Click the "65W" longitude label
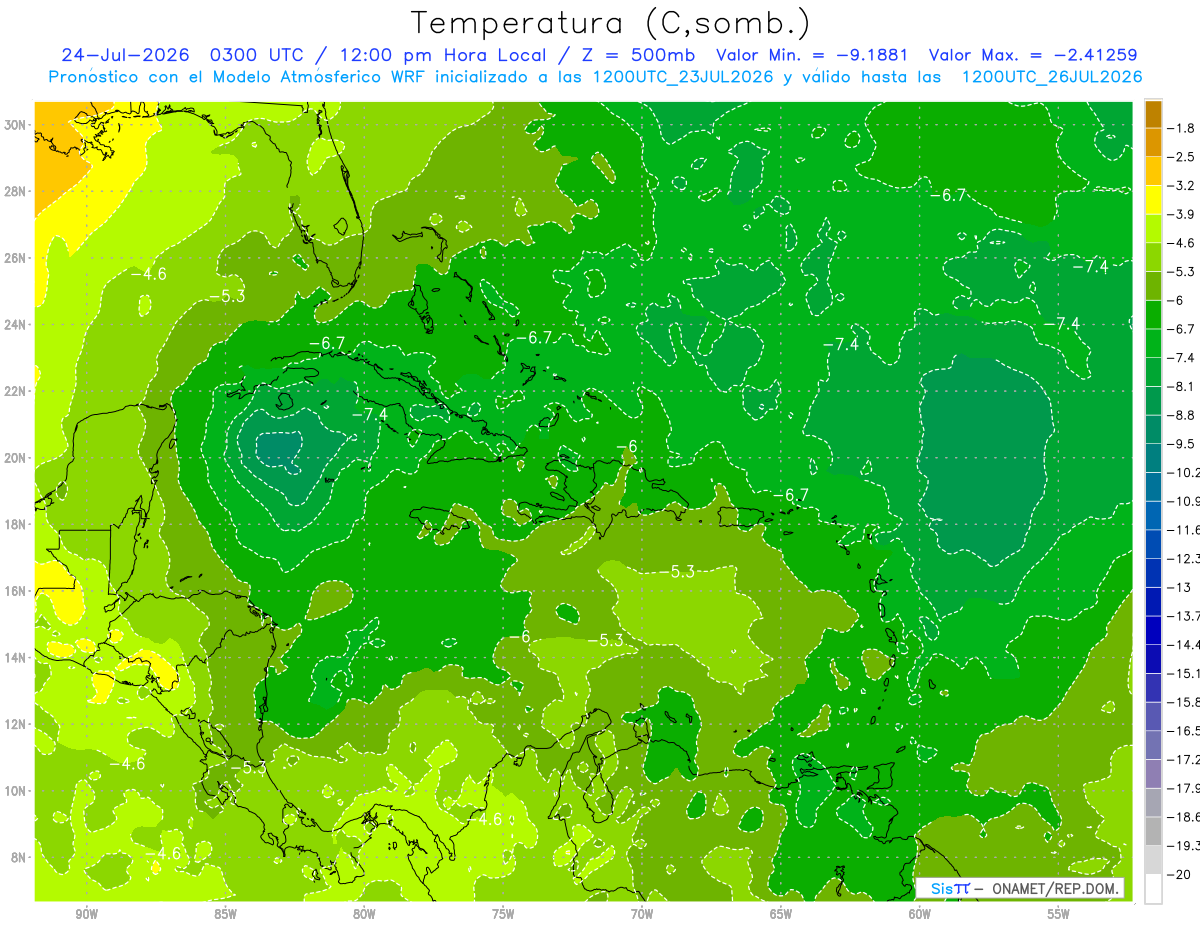 click(x=781, y=914)
